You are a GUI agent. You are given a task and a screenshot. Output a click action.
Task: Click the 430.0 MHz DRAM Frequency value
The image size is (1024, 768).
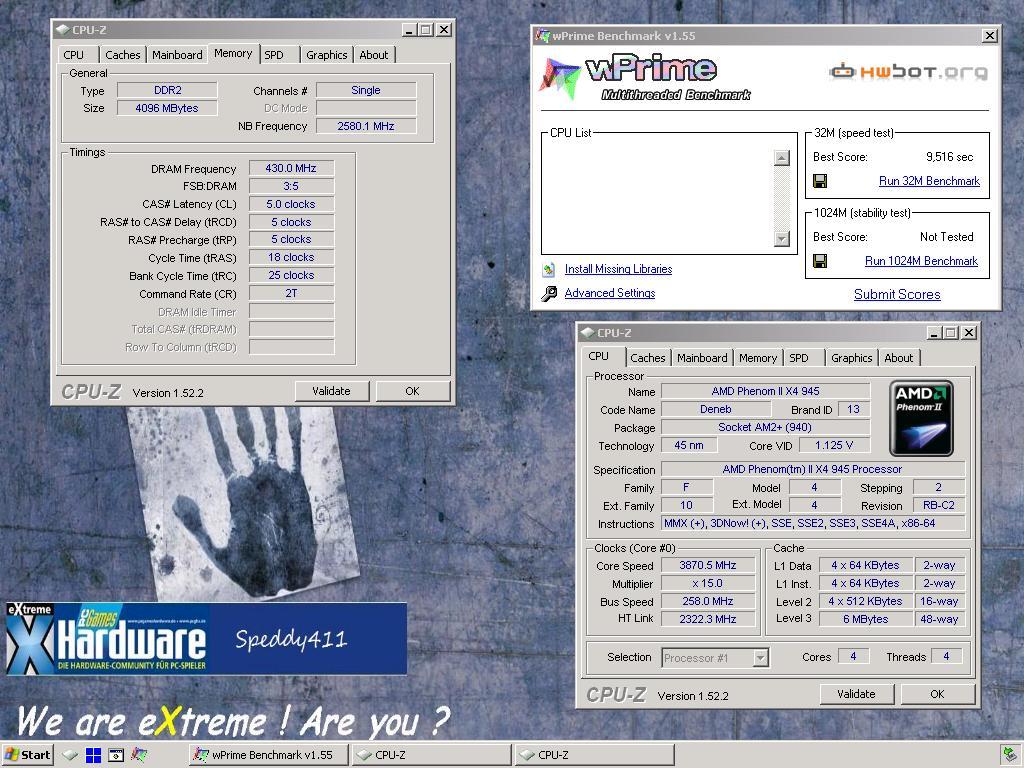(291, 168)
